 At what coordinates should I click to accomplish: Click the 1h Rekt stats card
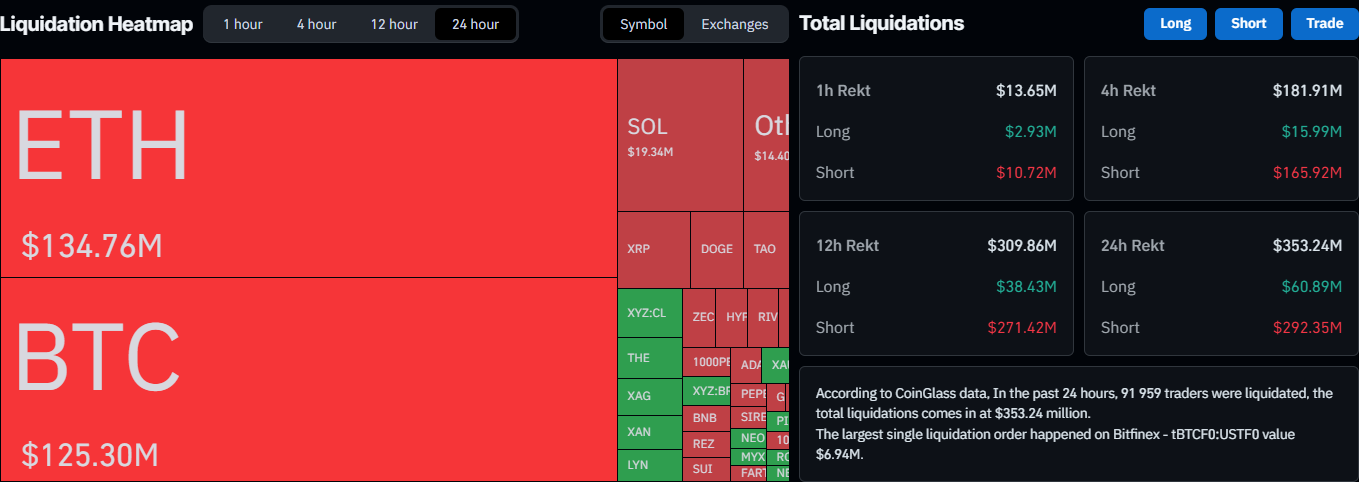coord(936,129)
